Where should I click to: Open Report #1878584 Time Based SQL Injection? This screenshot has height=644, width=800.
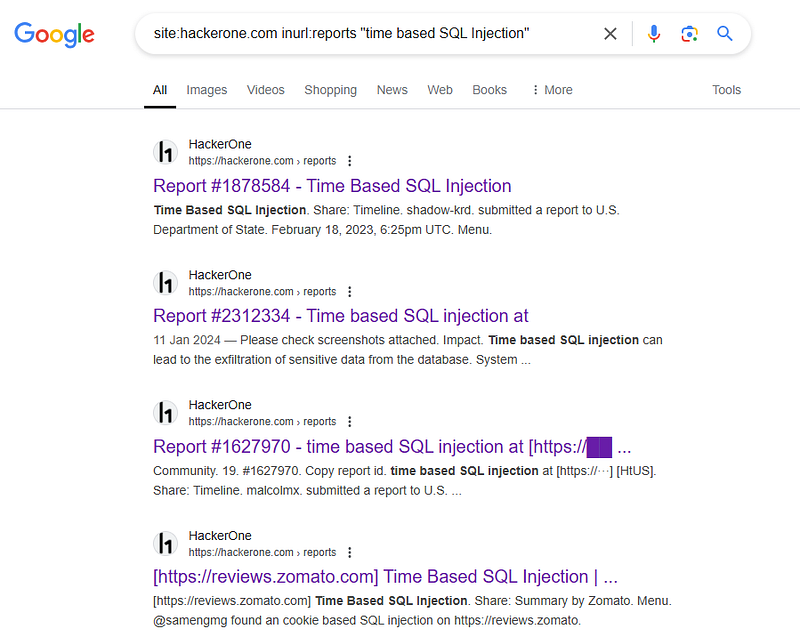pos(332,186)
